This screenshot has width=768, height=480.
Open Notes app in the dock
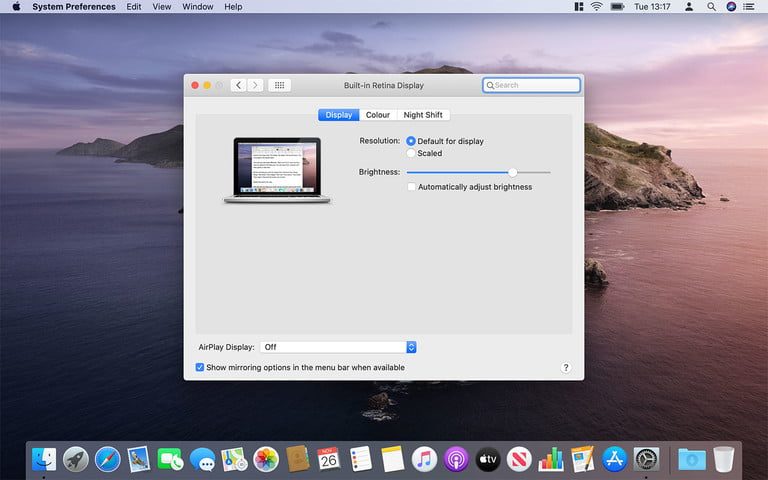click(393, 459)
